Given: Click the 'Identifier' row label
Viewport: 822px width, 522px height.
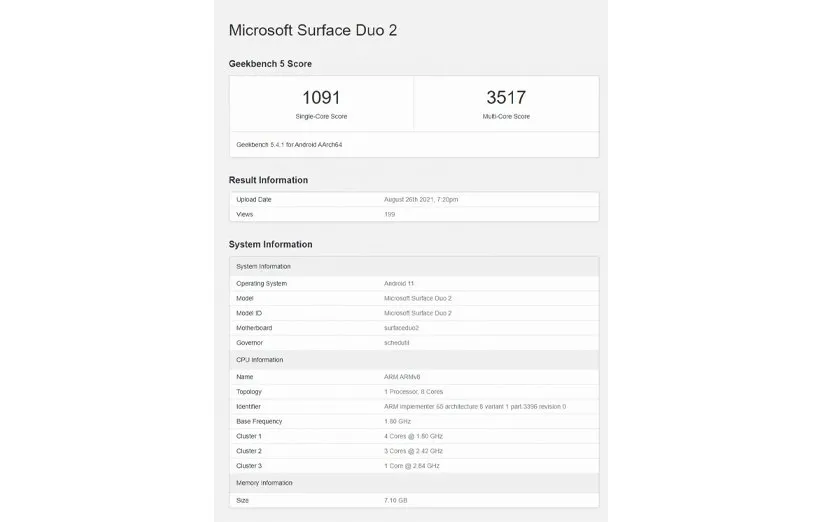Looking at the screenshot, I should coord(248,407).
